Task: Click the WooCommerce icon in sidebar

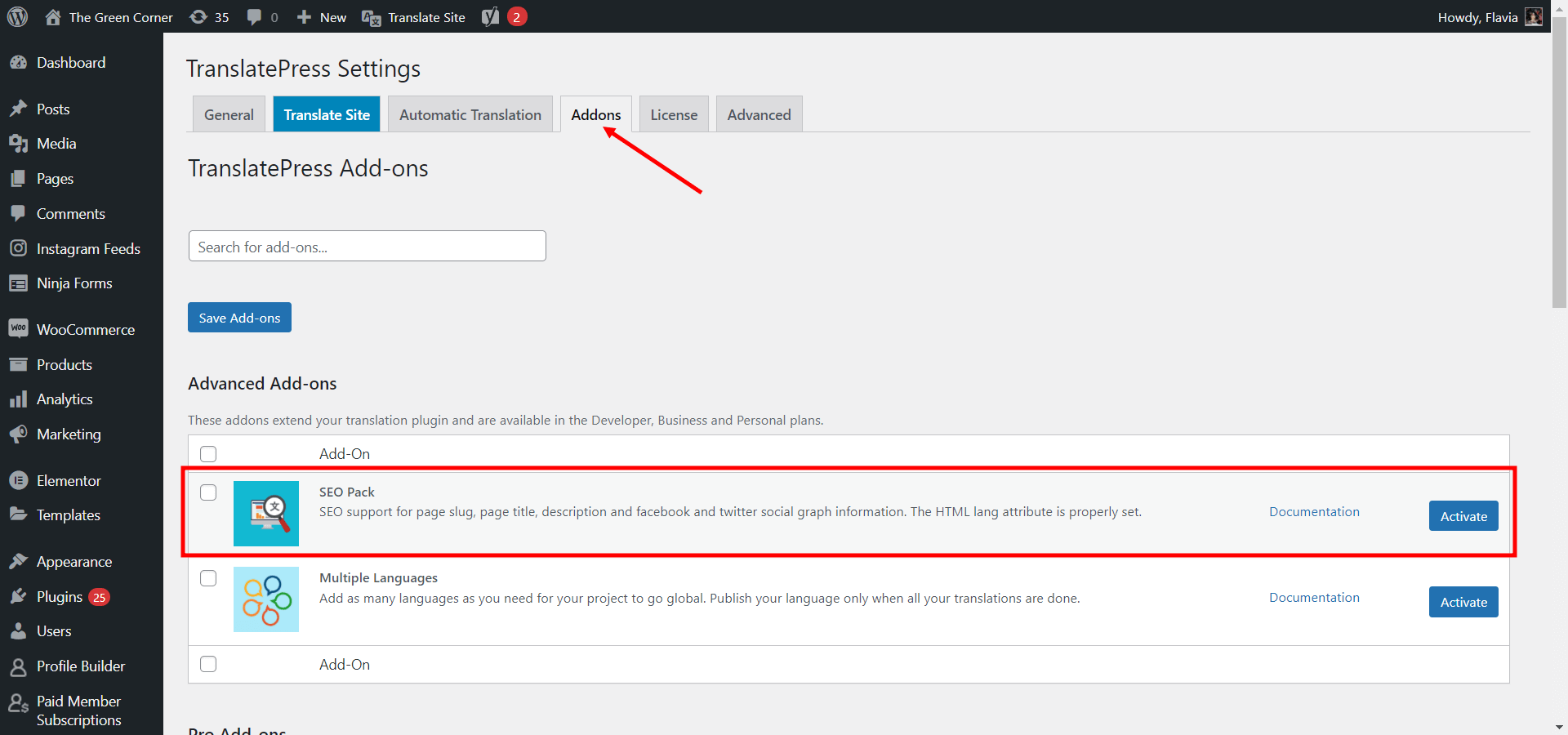Action: 19,329
